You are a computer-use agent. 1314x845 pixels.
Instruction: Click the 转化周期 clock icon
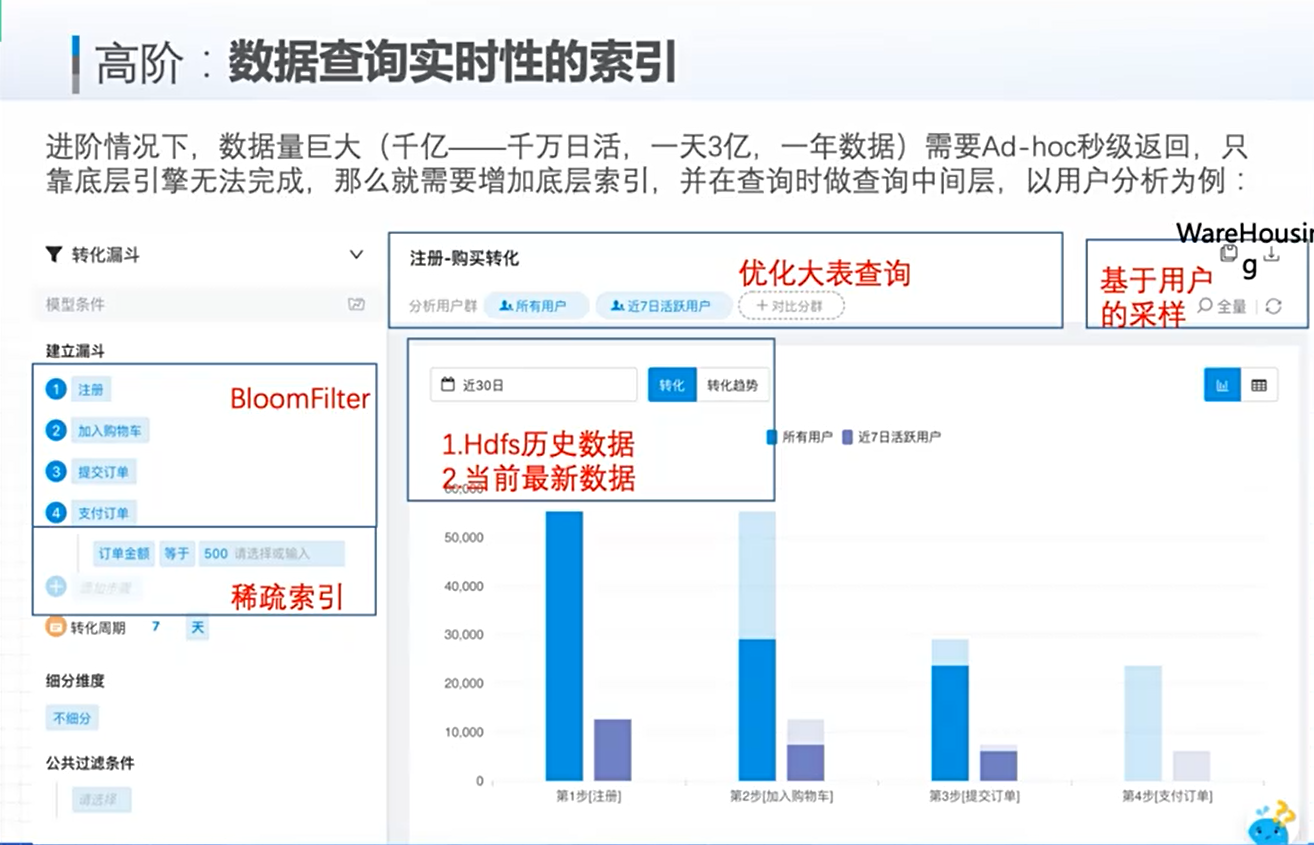pos(56,628)
